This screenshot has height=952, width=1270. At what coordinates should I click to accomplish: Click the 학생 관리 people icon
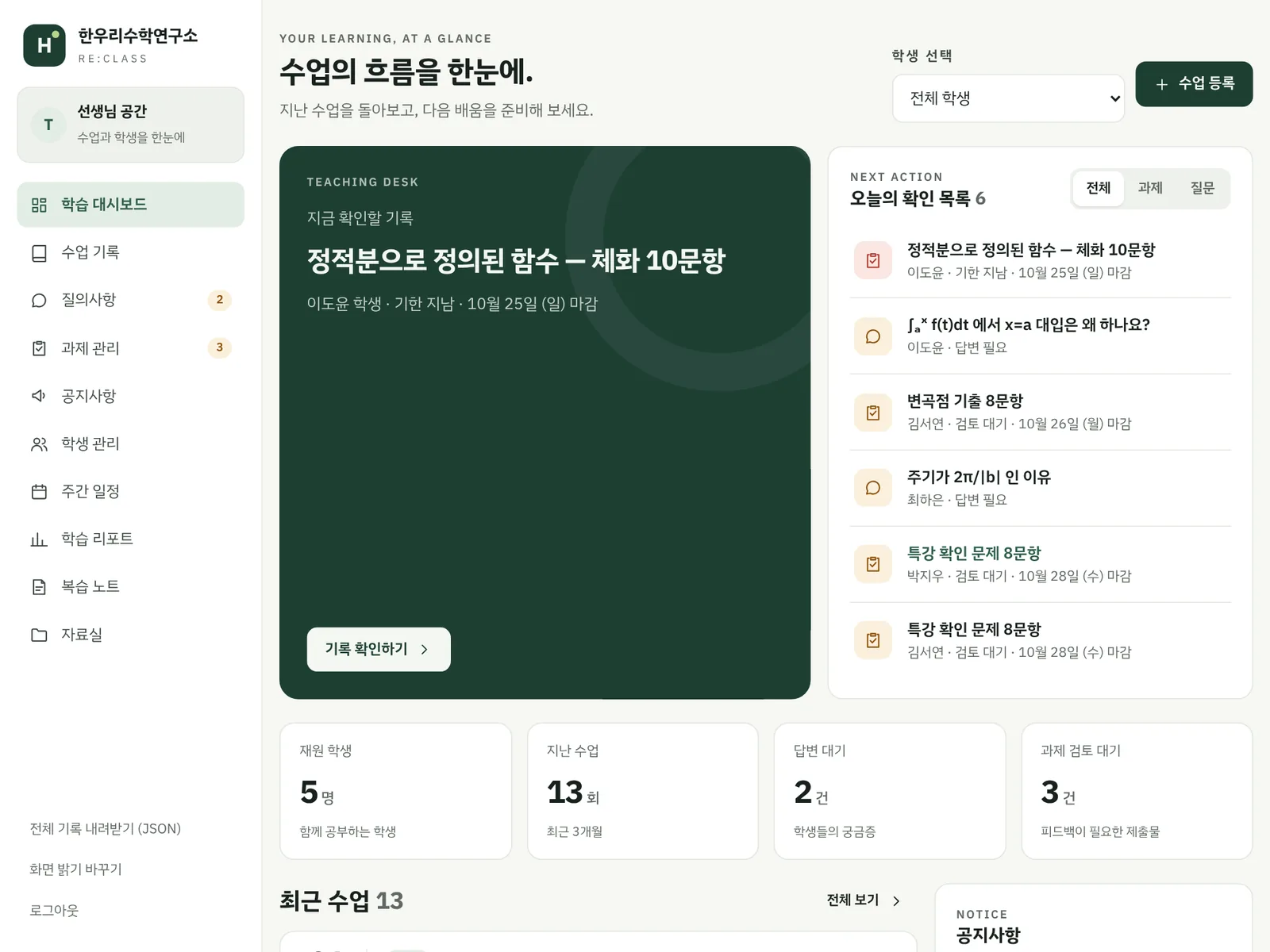click(39, 444)
